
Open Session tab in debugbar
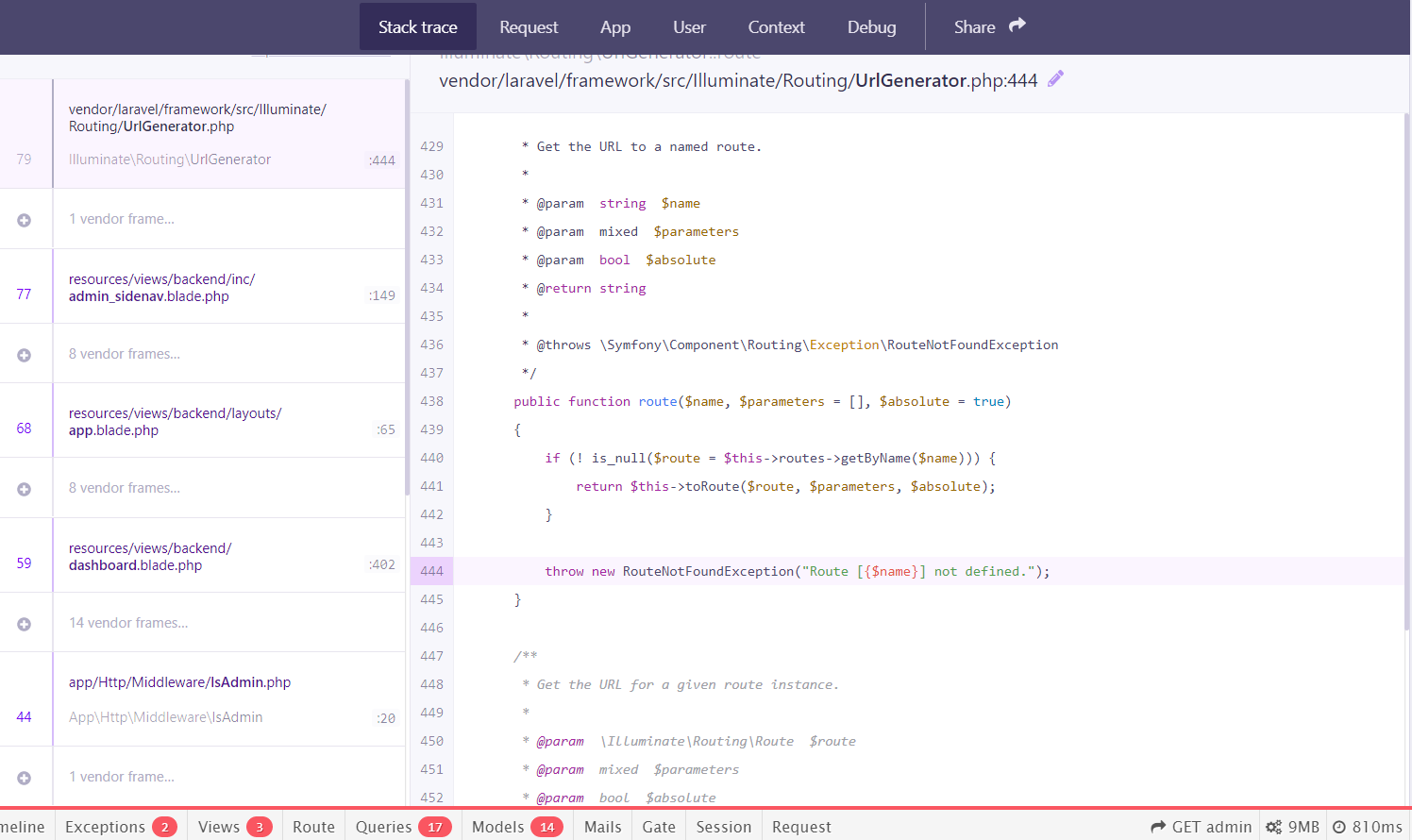click(x=724, y=827)
